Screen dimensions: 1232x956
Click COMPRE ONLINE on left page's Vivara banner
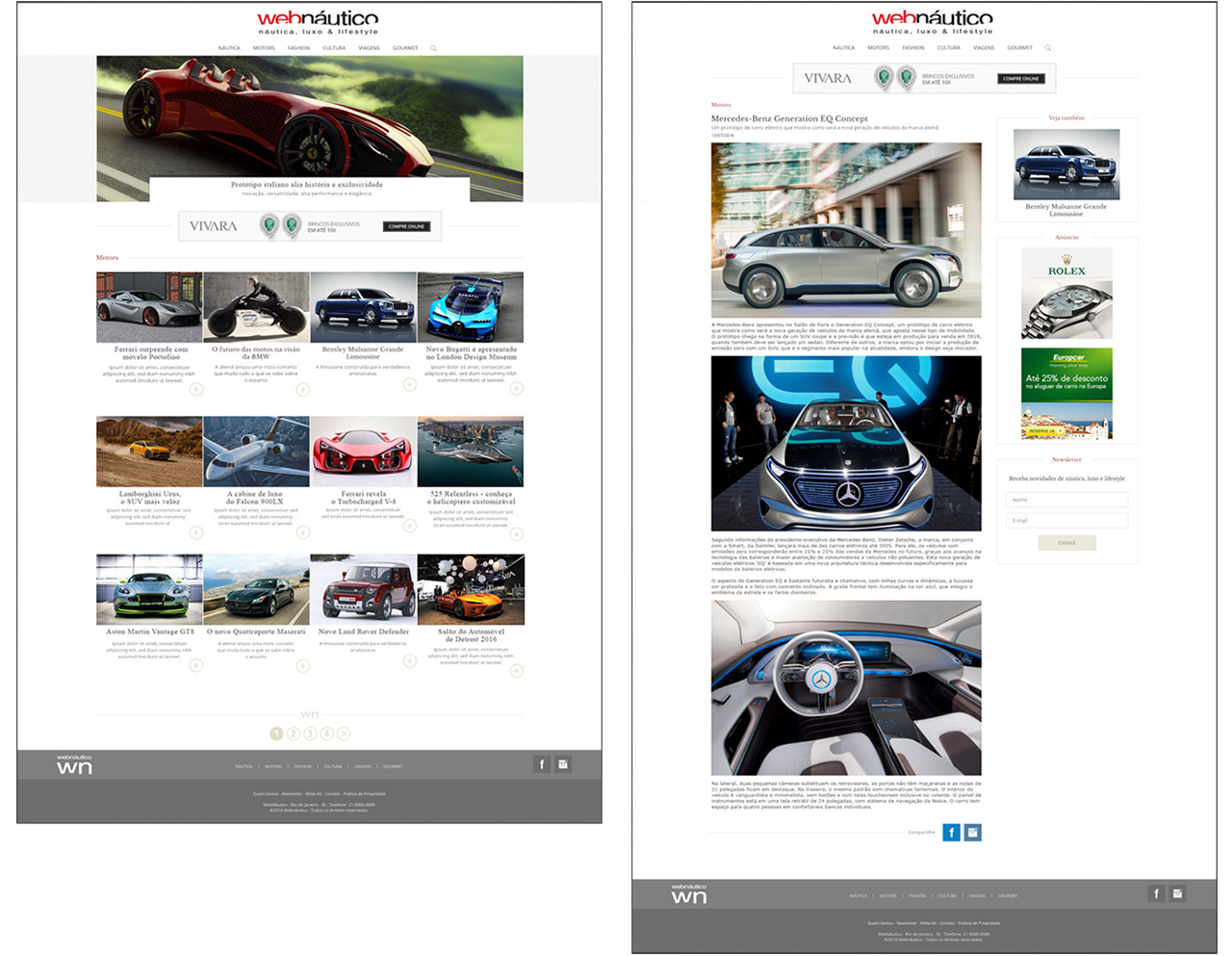tap(406, 226)
